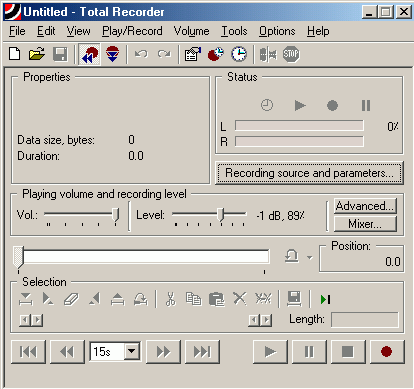This screenshot has height=389, width=414.
Task: Click the eraser icon in Selection
Action: [71, 299]
